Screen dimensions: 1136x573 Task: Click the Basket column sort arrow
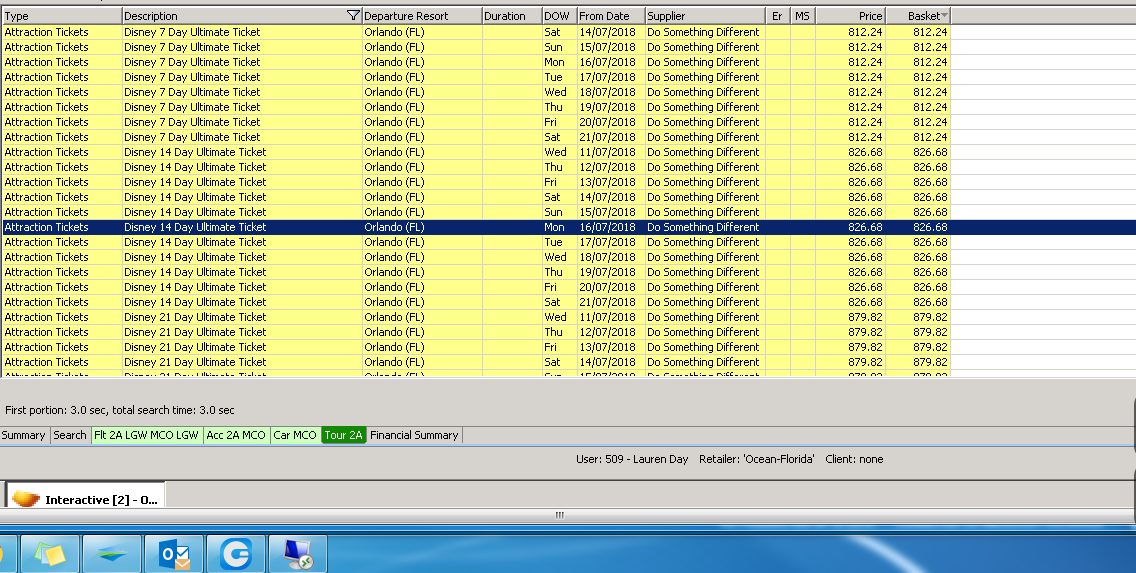[944, 15]
